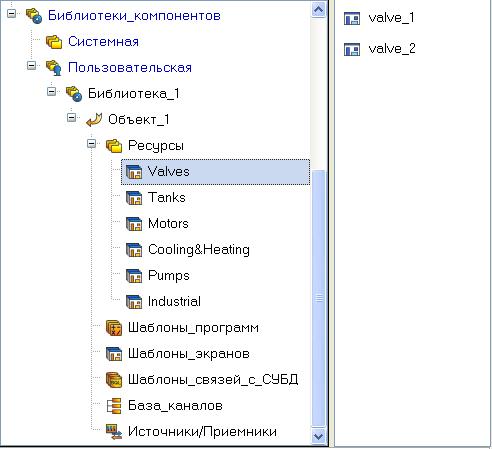This screenshot has width=492, height=449.
Task: Click the Industrial resource icon
Action: [x=134, y=302]
